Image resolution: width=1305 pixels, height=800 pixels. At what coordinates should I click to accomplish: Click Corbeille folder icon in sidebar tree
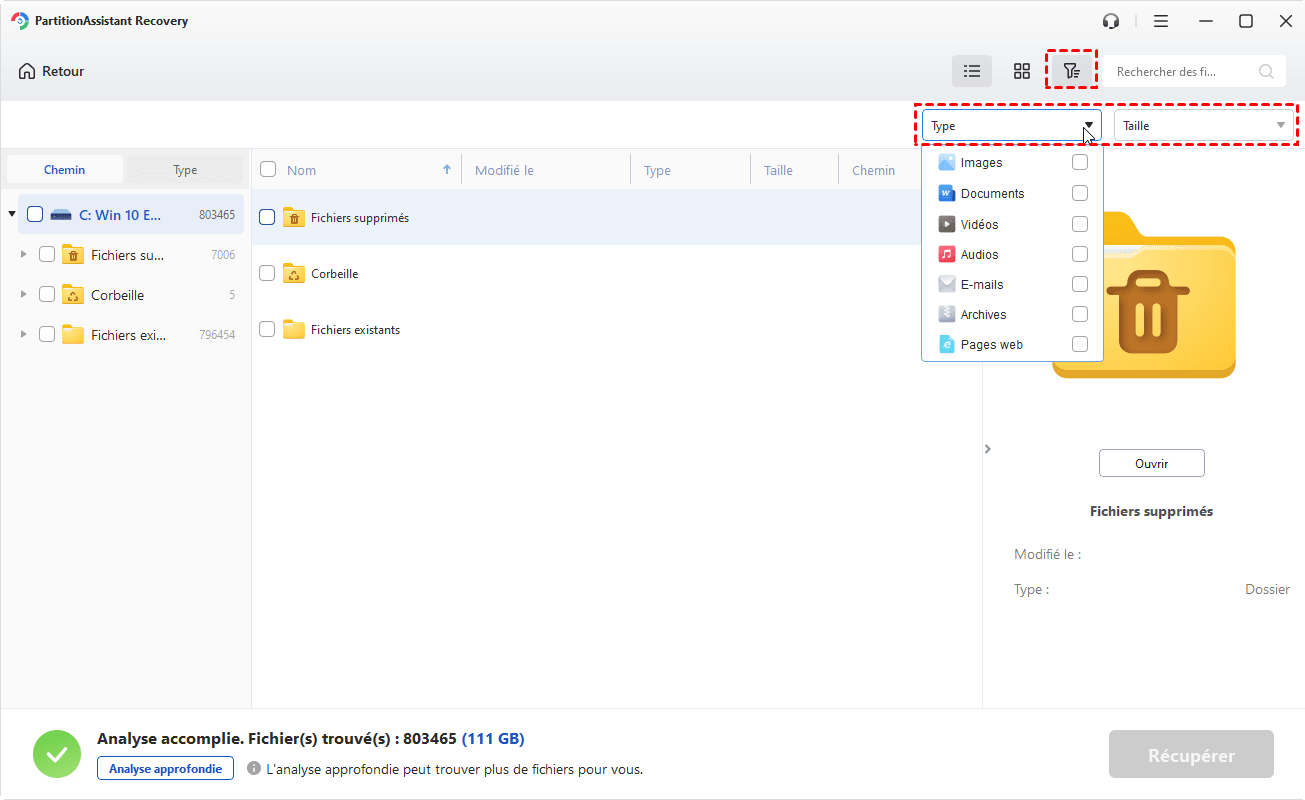[73, 295]
